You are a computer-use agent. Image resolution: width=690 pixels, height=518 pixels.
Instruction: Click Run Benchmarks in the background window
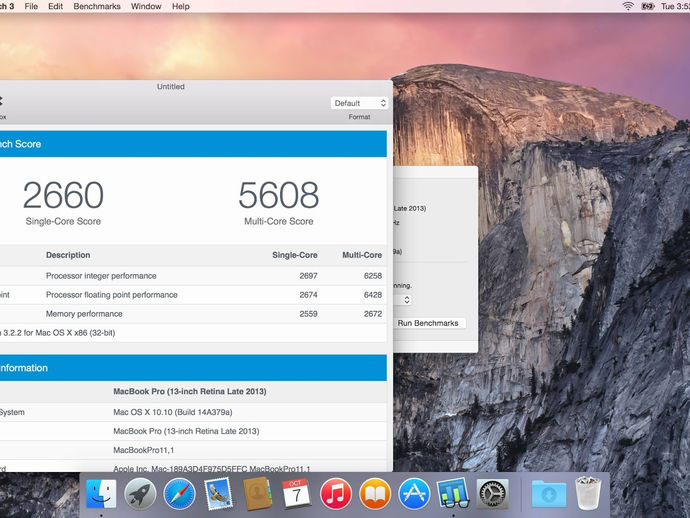(x=428, y=323)
